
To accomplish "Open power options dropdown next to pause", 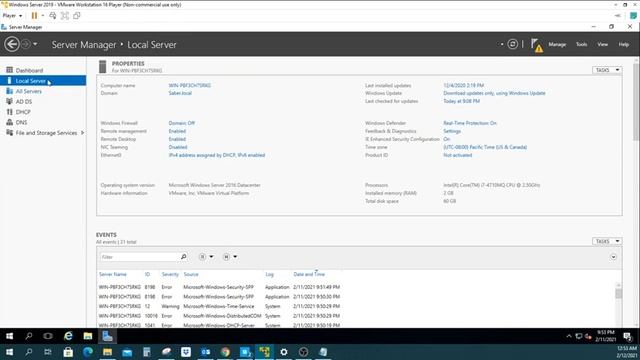I will point(43,16).
